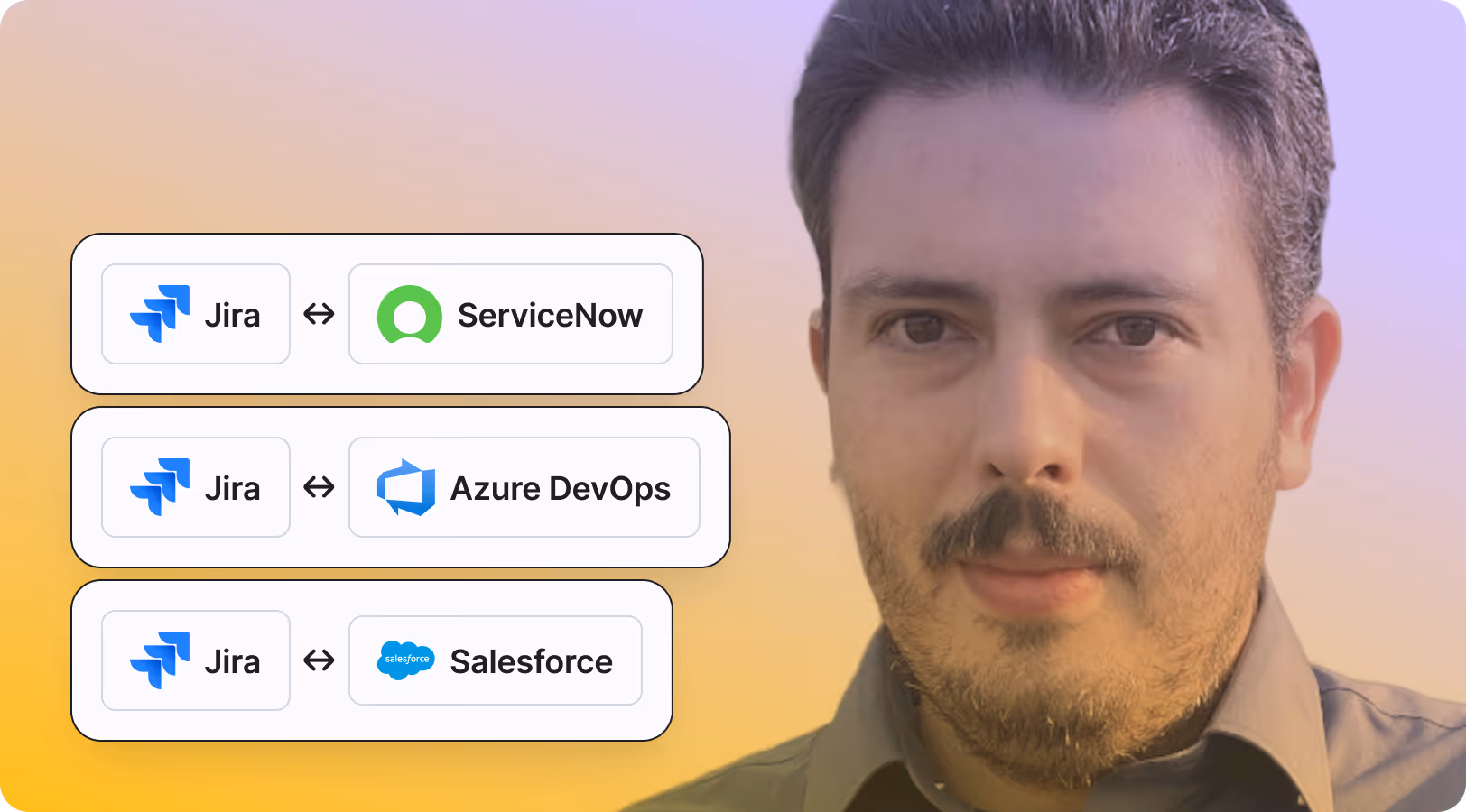Click the Jira logo in the Salesforce row
The image size is (1466, 812).
tap(160, 660)
